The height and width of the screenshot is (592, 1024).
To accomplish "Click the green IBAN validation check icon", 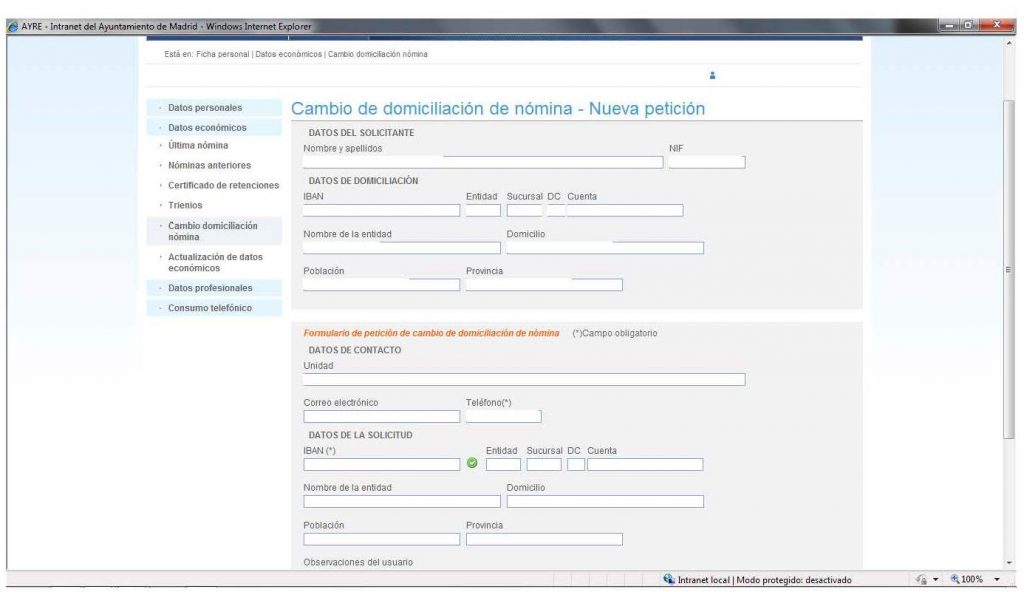I will 472,464.
